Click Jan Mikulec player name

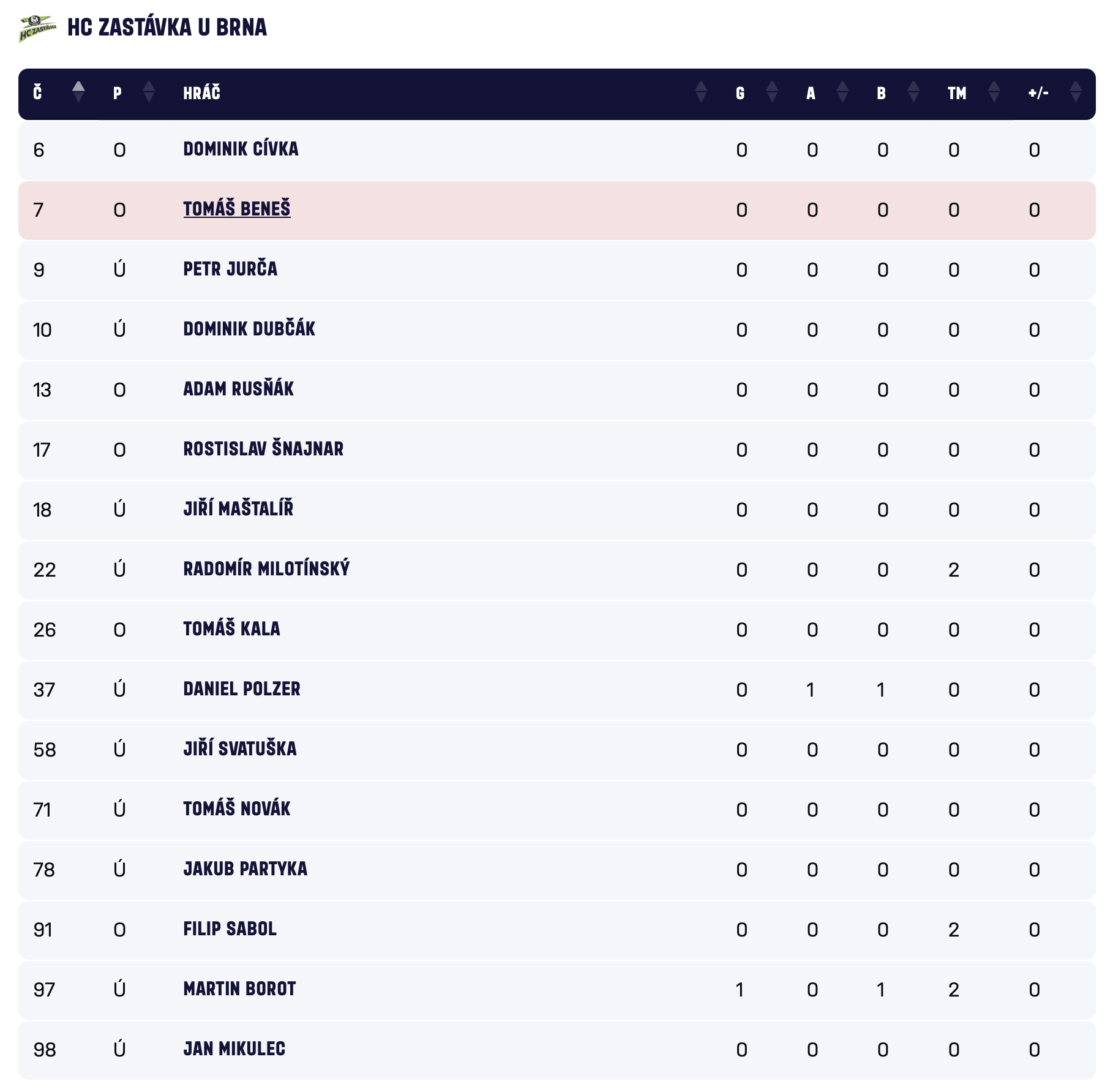click(234, 1049)
